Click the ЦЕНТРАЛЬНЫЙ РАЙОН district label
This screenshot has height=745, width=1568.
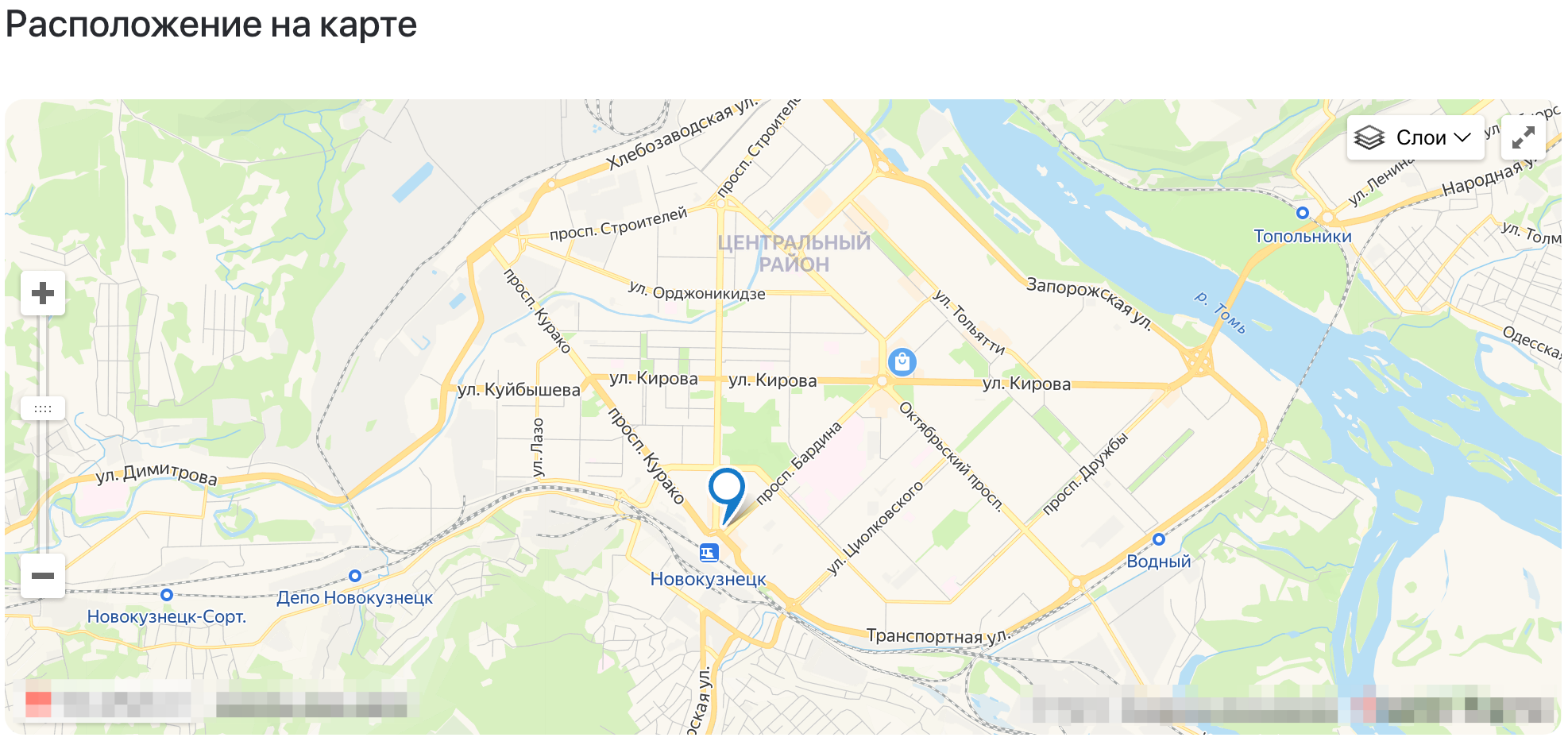(x=794, y=253)
